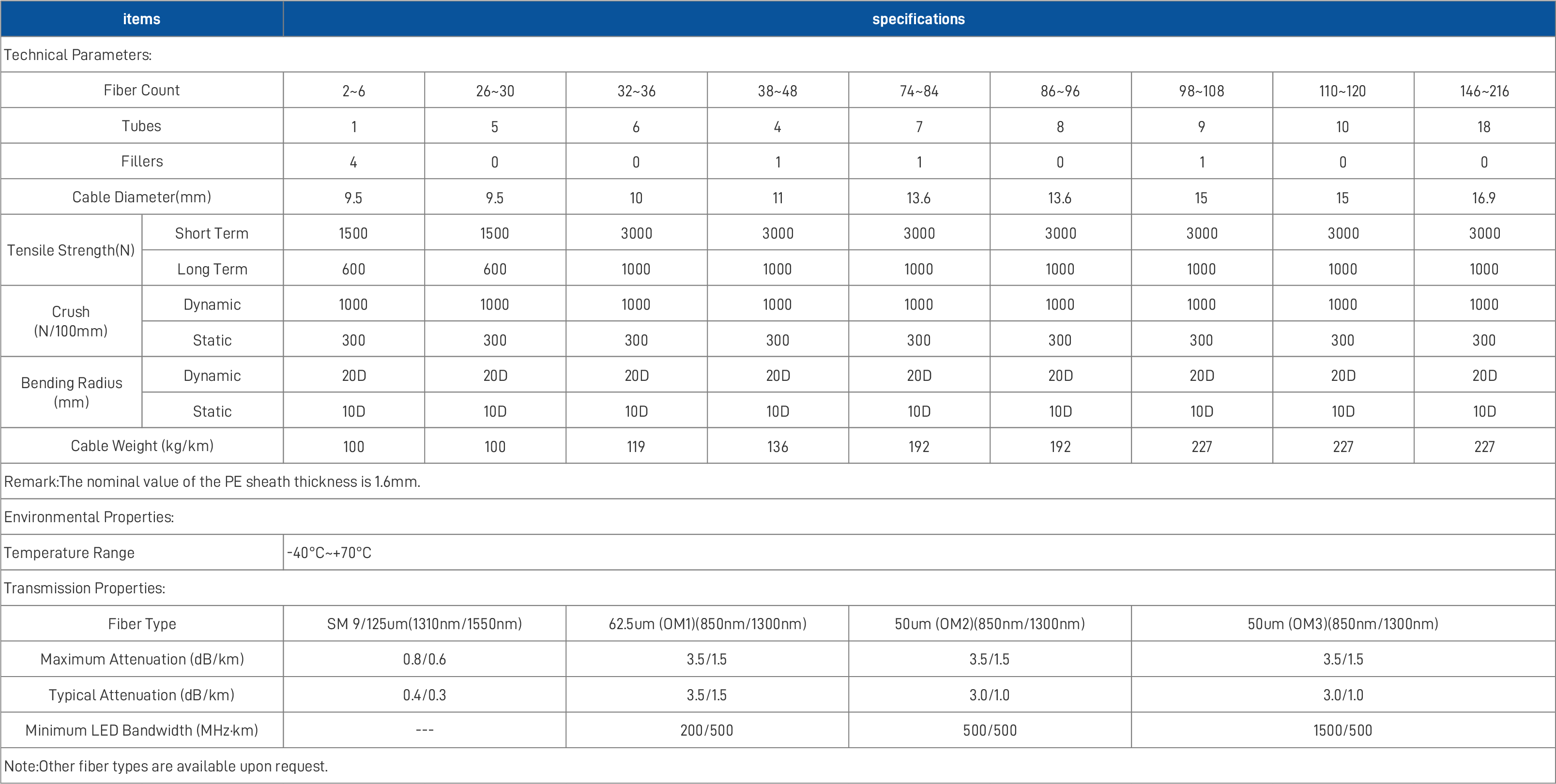Click the "items" column header
The width and height of the screenshot is (1556, 784).
click(141, 19)
